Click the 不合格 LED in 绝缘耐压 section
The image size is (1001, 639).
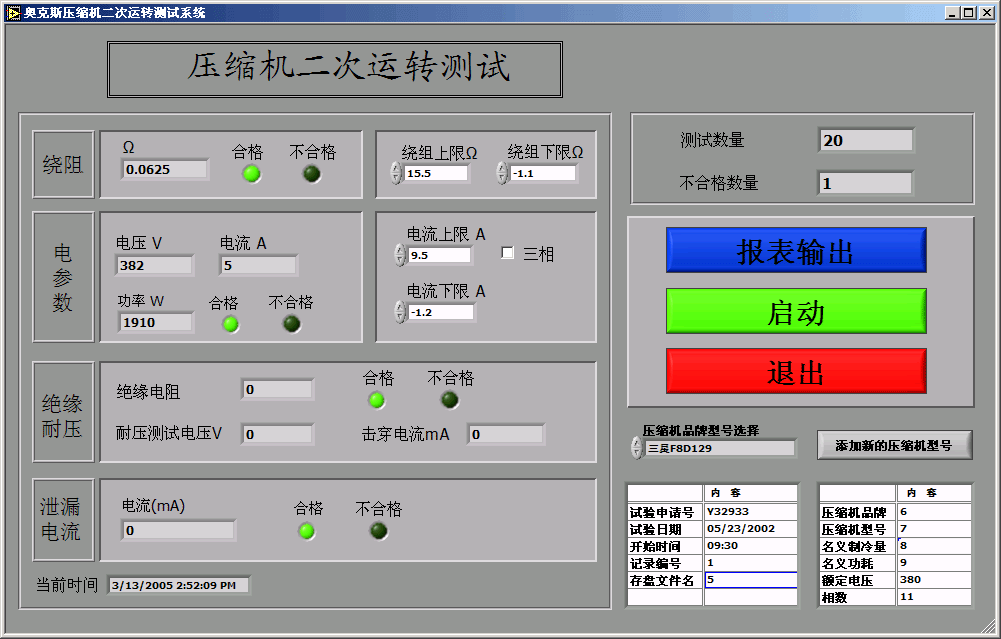(450, 400)
